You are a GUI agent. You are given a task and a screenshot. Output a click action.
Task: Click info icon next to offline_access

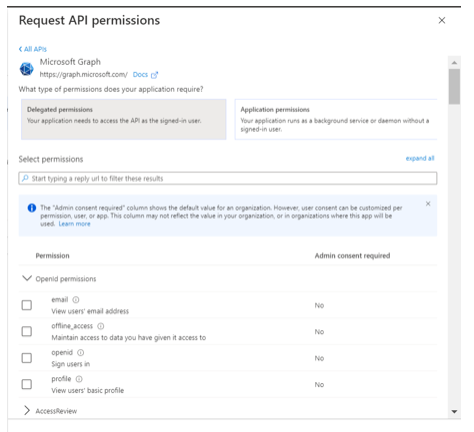101,326
